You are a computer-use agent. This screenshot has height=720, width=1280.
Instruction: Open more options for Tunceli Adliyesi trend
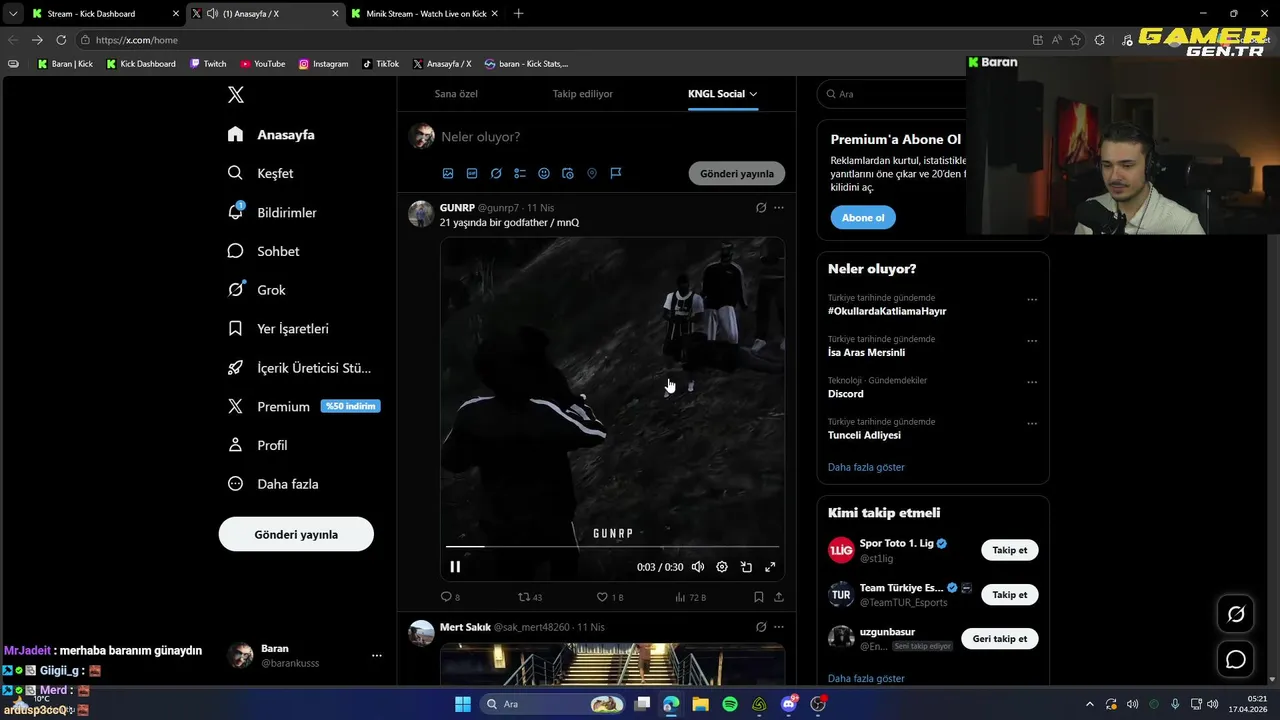pos(1032,423)
